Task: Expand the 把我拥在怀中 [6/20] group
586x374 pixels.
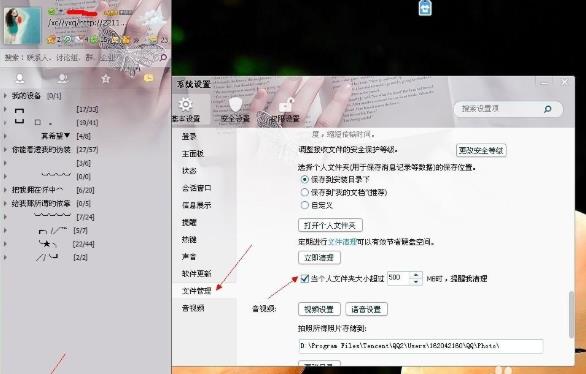Action: (5, 190)
